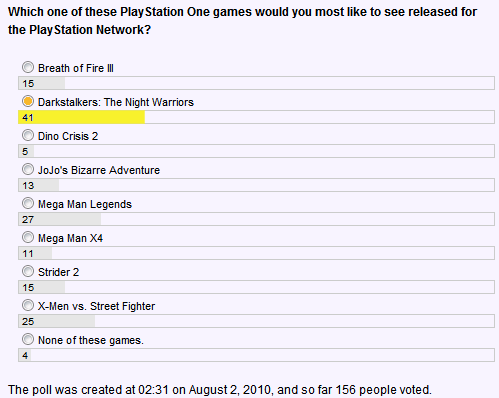Pick JoJo's Bizarre Adventure radio option
499x398 pixels.
tap(28, 169)
